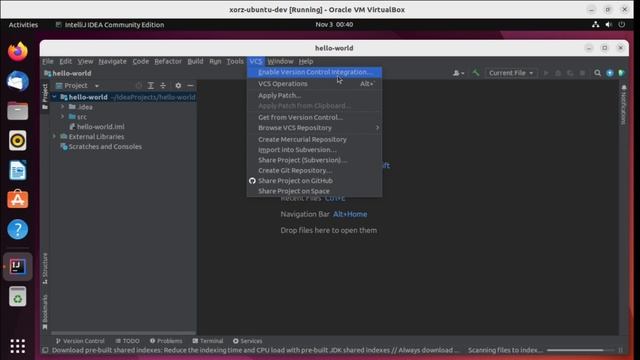Click tool windows toggle icon in status bar
This screenshot has width=640, height=360.
[x=45, y=350]
